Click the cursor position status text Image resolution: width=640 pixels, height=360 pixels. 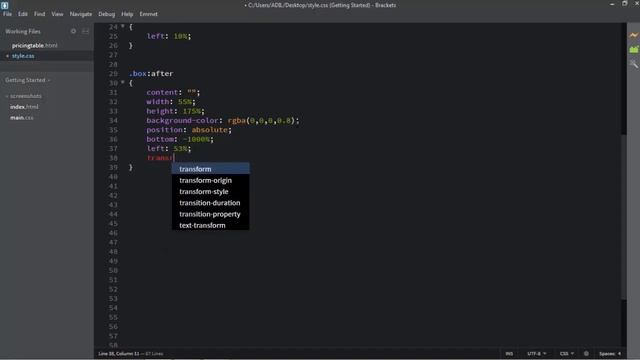[119, 353]
